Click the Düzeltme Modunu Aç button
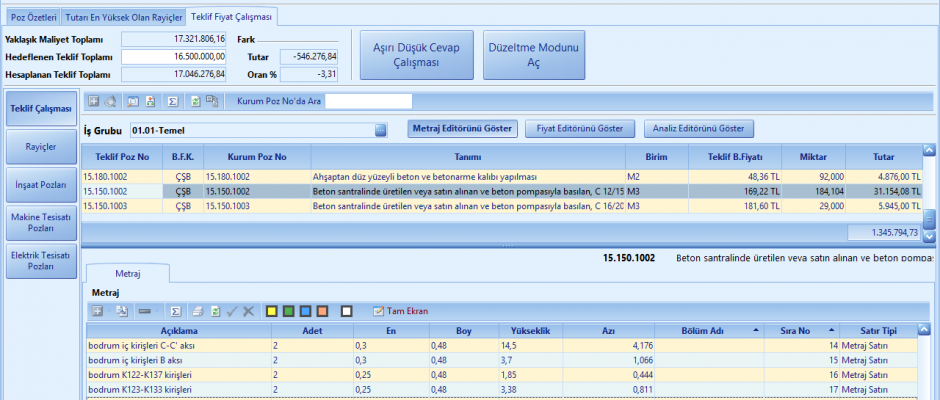This screenshot has height=400, width=940. pyautogui.click(x=534, y=54)
